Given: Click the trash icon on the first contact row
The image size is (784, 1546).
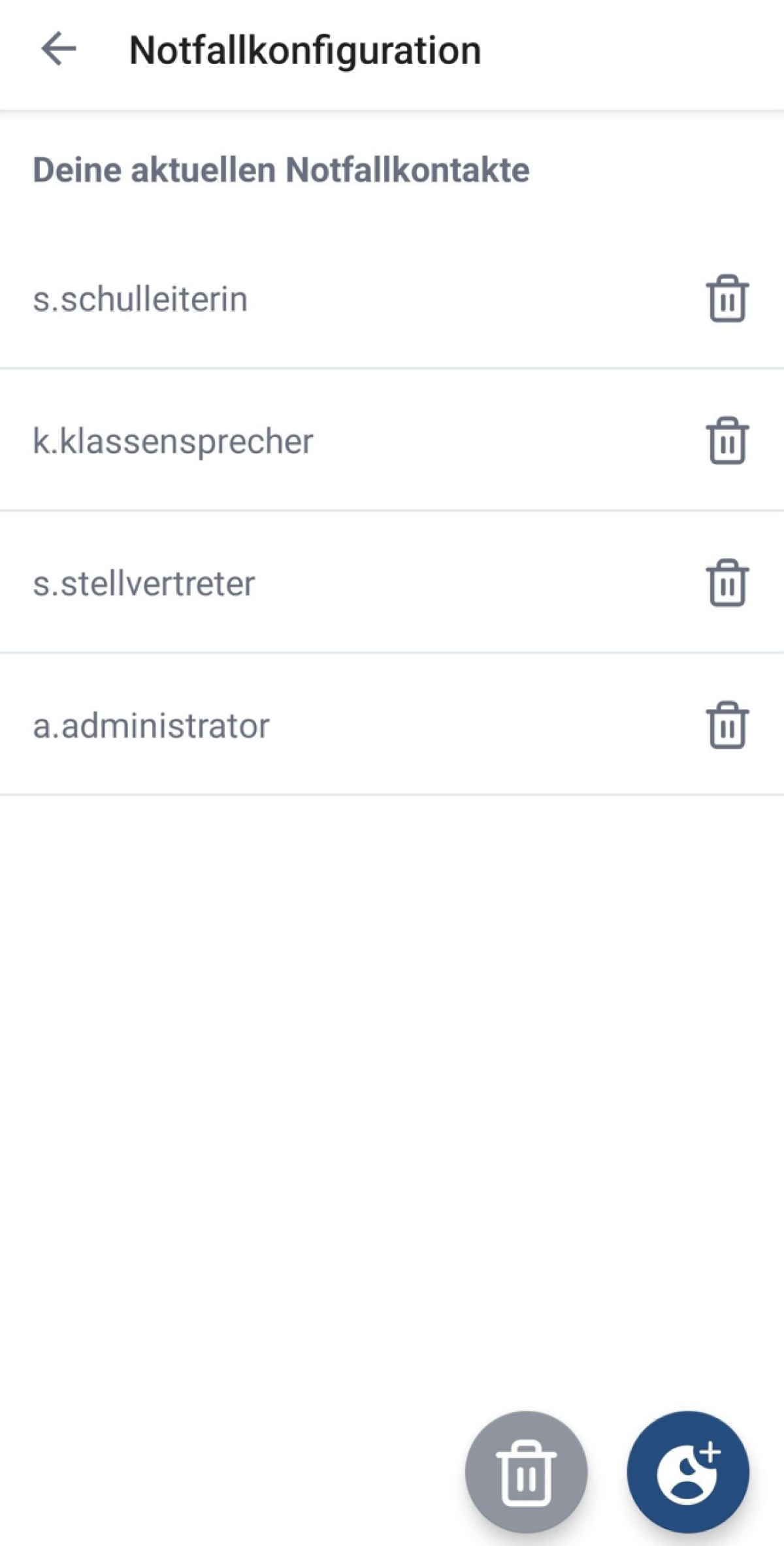Looking at the screenshot, I should click(727, 299).
